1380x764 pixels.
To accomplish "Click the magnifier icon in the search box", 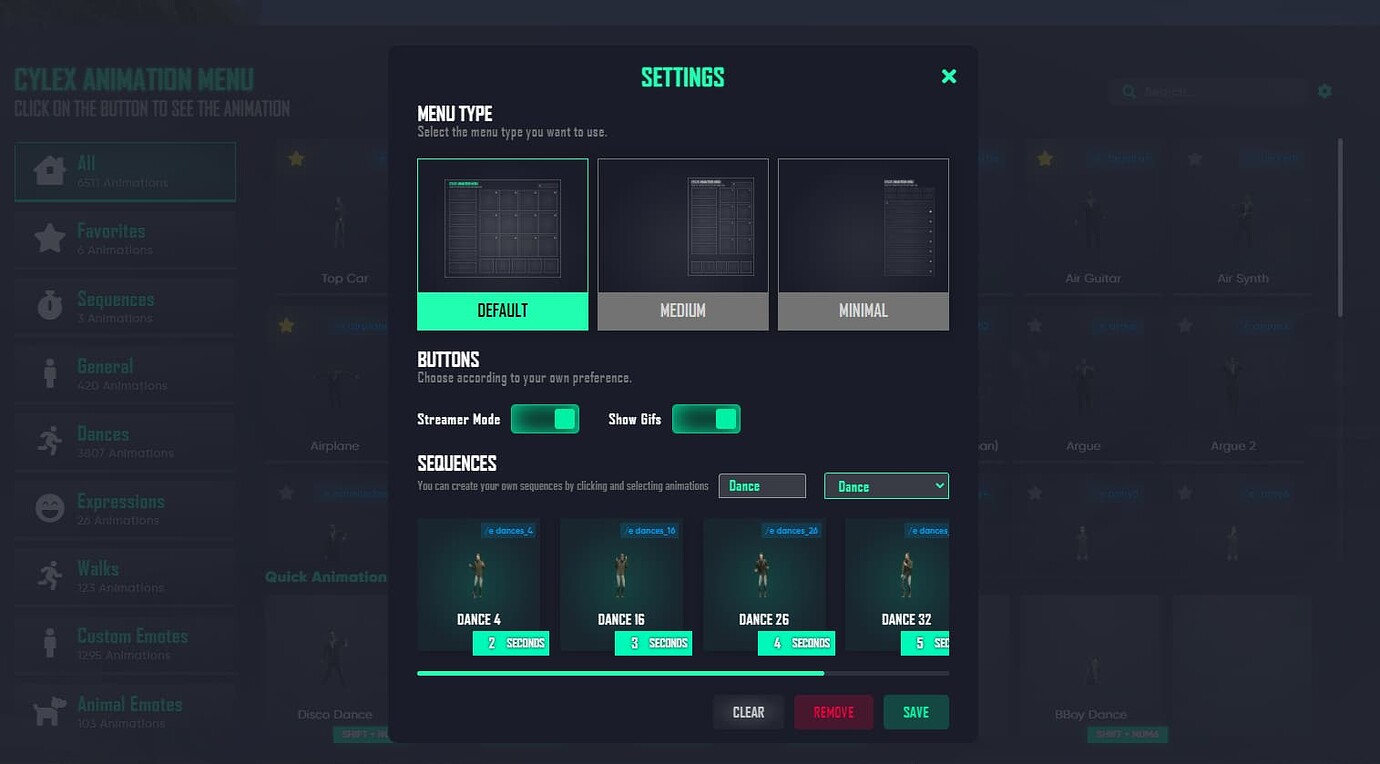I will point(1129,92).
